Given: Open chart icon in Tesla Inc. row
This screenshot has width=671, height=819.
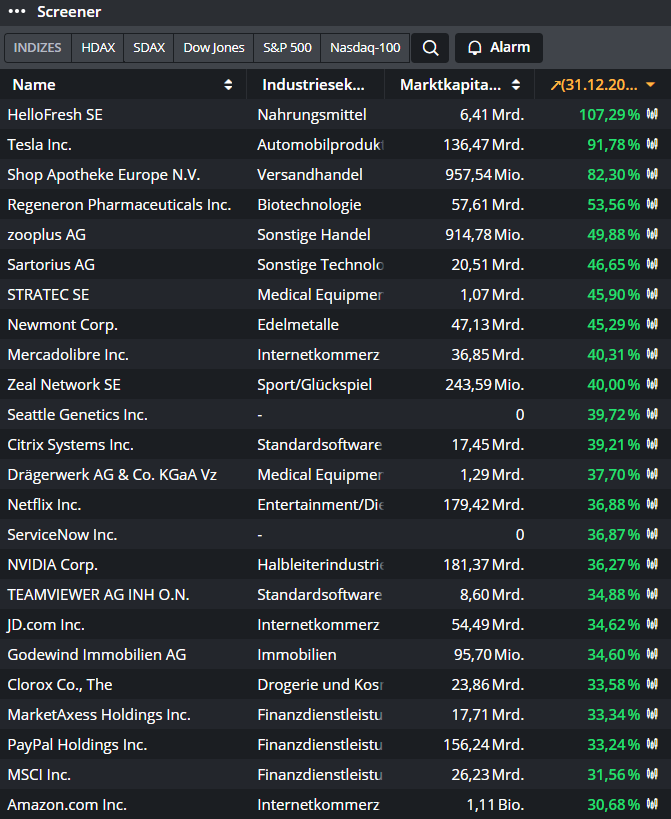Looking at the screenshot, I should [652, 145].
